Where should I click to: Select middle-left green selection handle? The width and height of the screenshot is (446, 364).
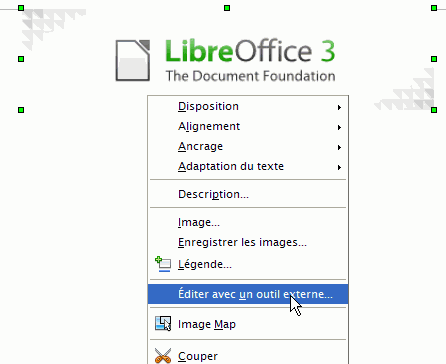tap(21, 59)
